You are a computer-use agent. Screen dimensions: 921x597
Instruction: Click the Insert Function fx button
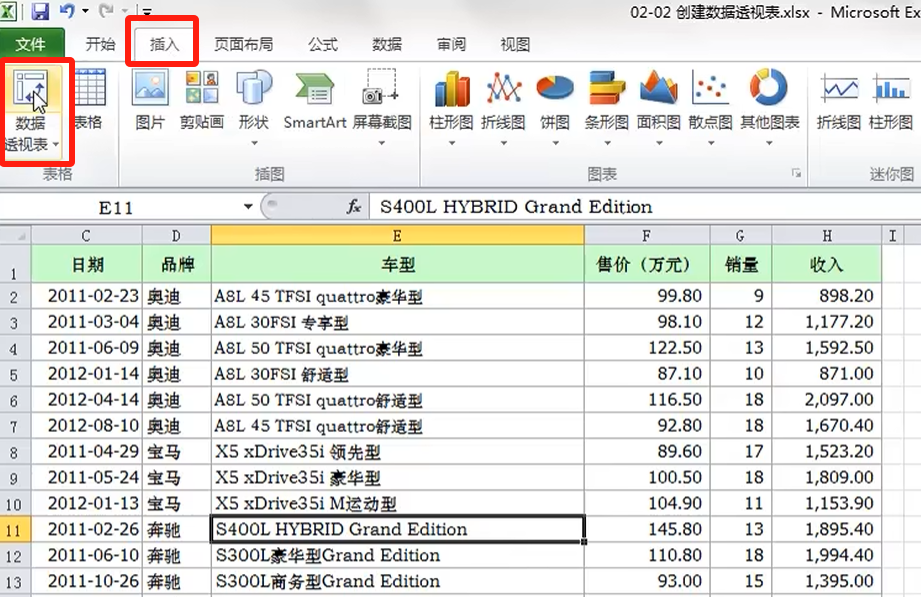354,207
